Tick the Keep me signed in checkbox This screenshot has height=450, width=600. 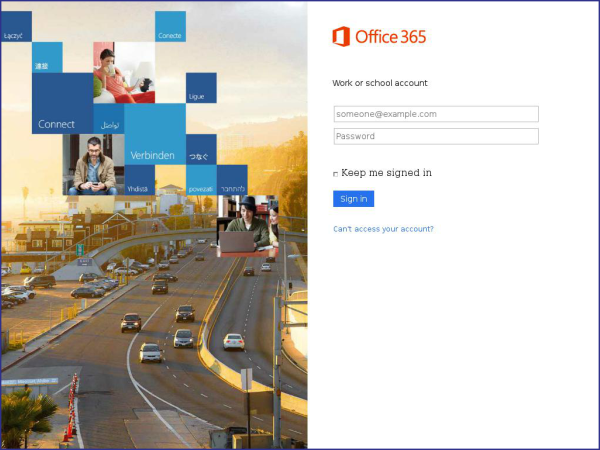point(336,174)
